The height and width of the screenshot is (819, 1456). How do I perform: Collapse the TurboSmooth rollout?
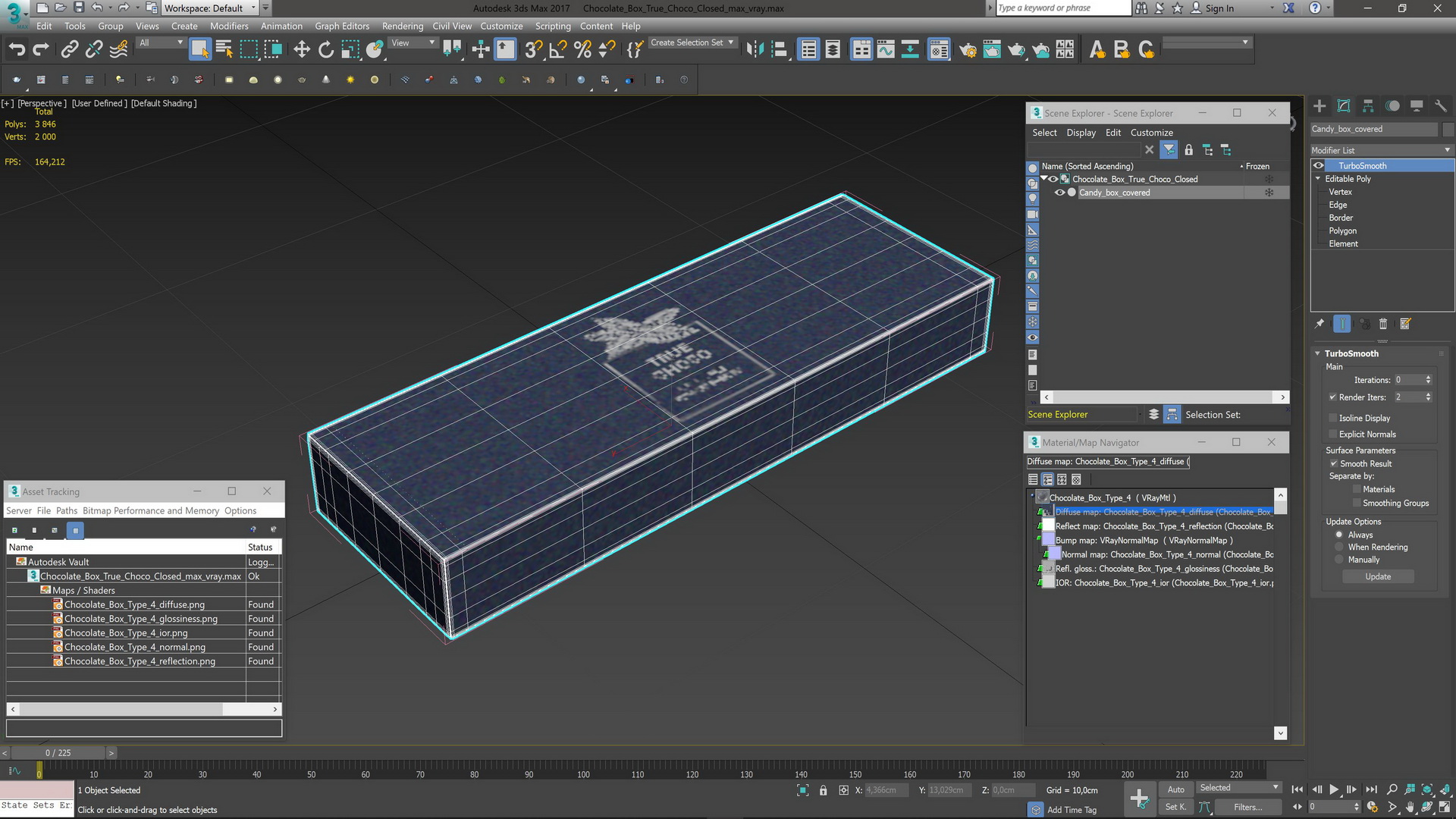(1317, 354)
